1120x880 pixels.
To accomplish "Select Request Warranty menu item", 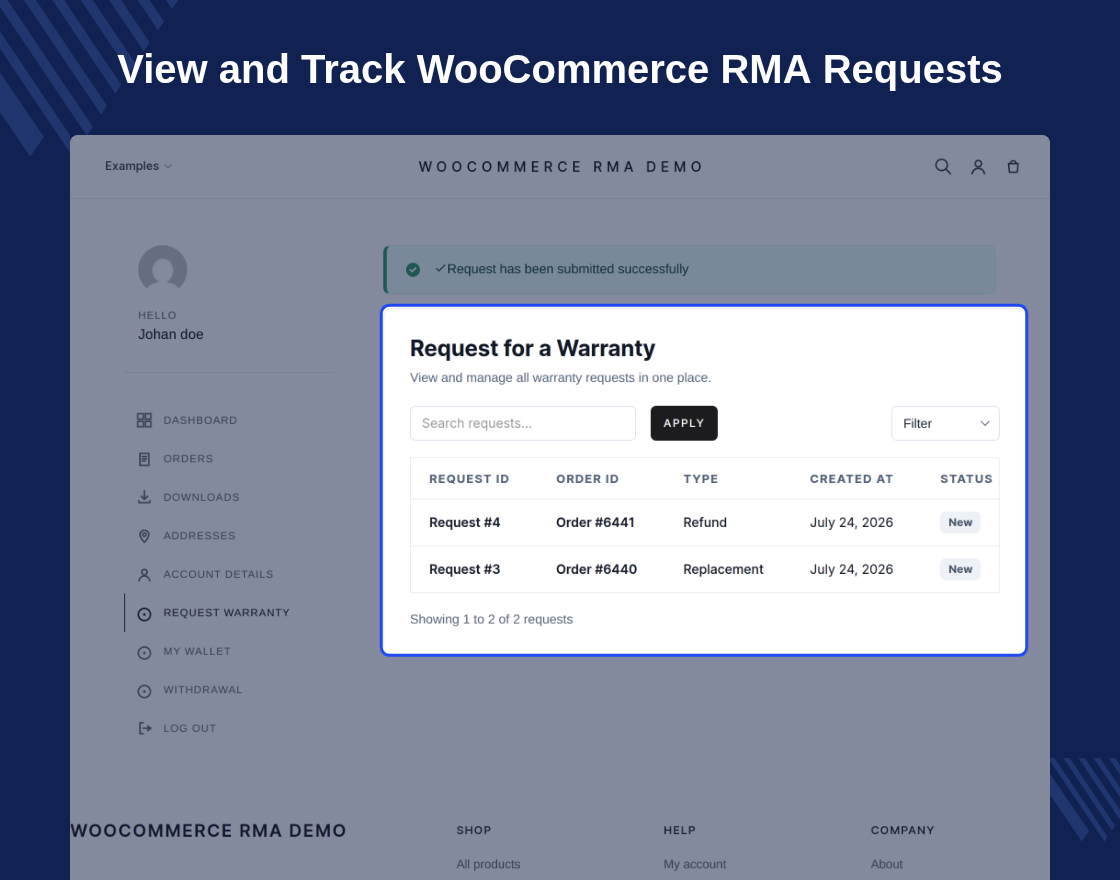I will pyautogui.click(x=226, y=613).
